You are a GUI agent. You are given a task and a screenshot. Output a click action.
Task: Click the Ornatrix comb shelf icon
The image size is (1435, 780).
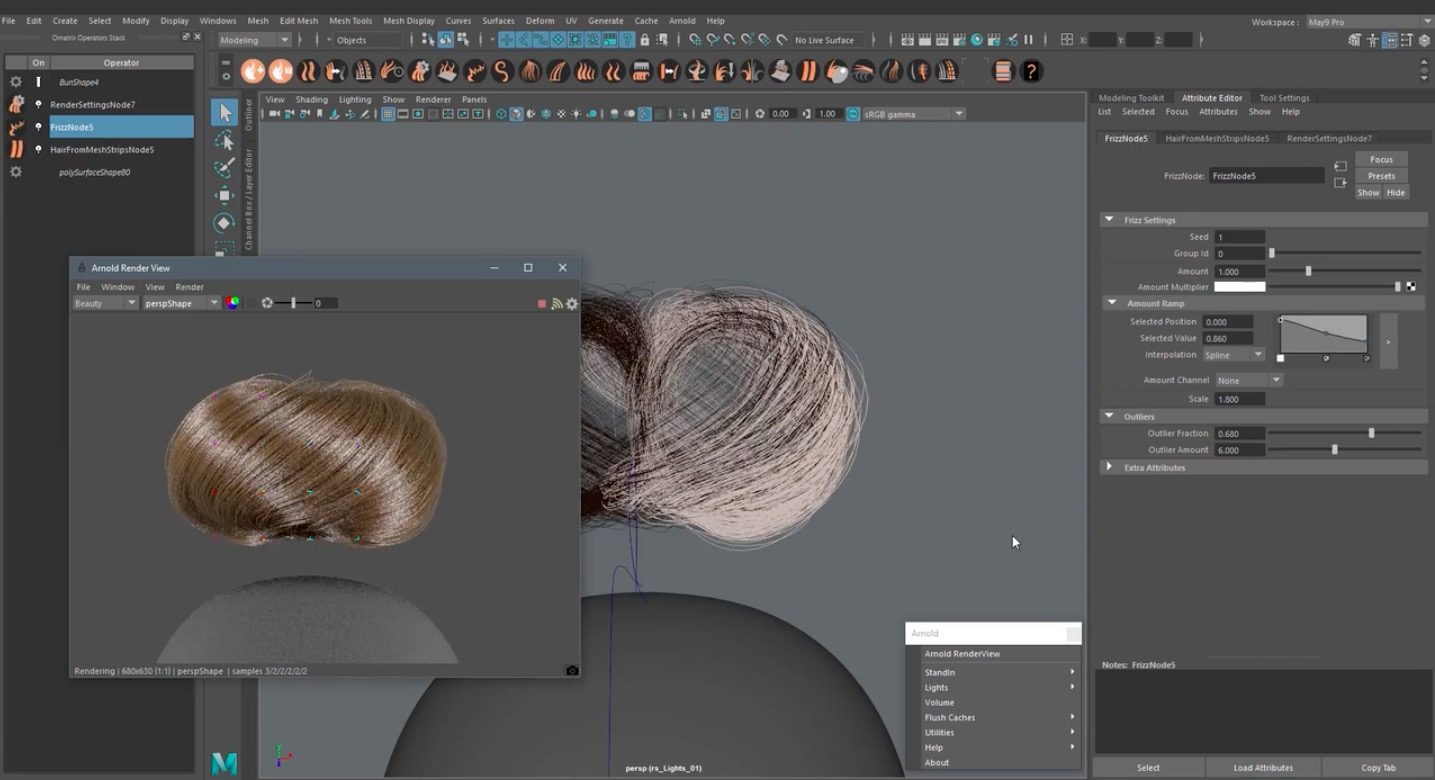[x=642, y=71]
